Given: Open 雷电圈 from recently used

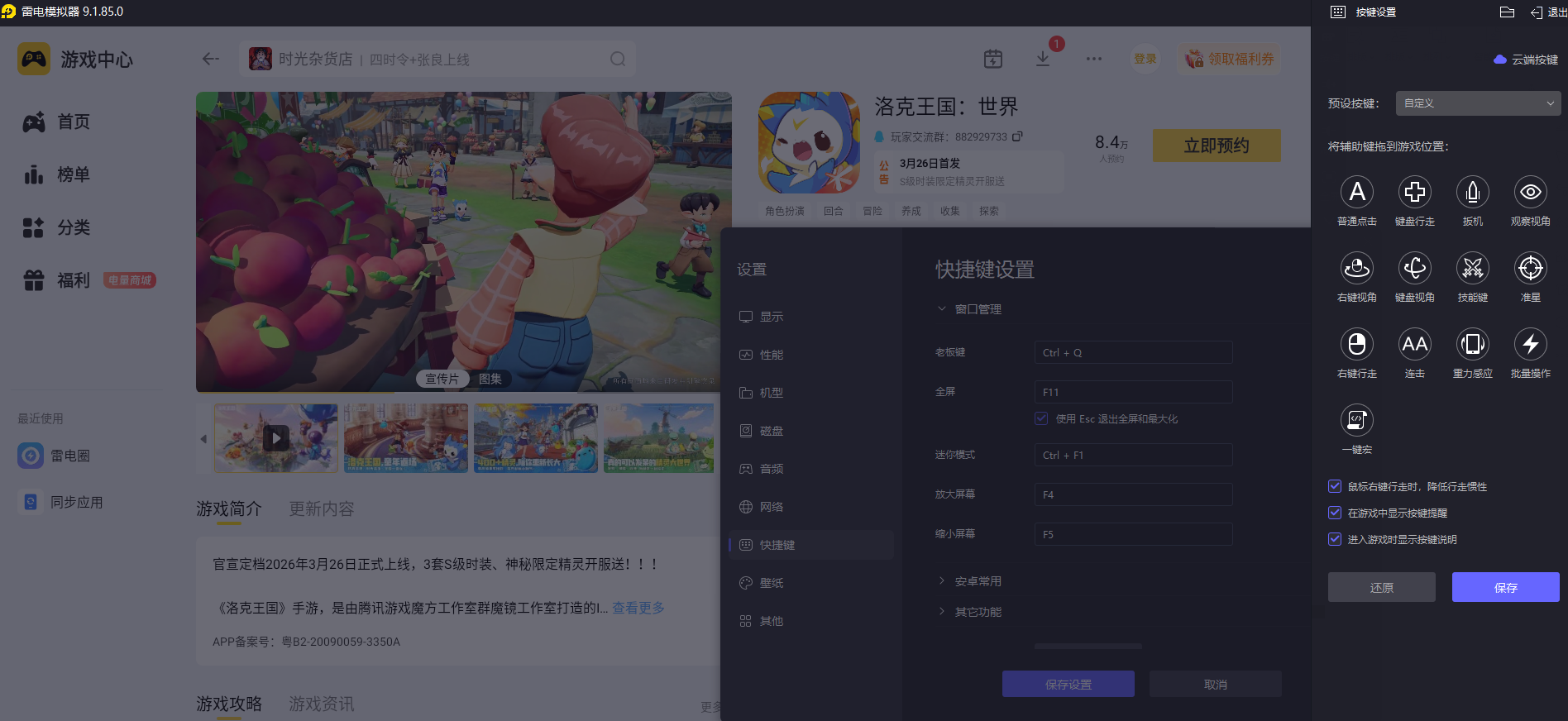Looking at the screenshot, I should tap(55, 456).
